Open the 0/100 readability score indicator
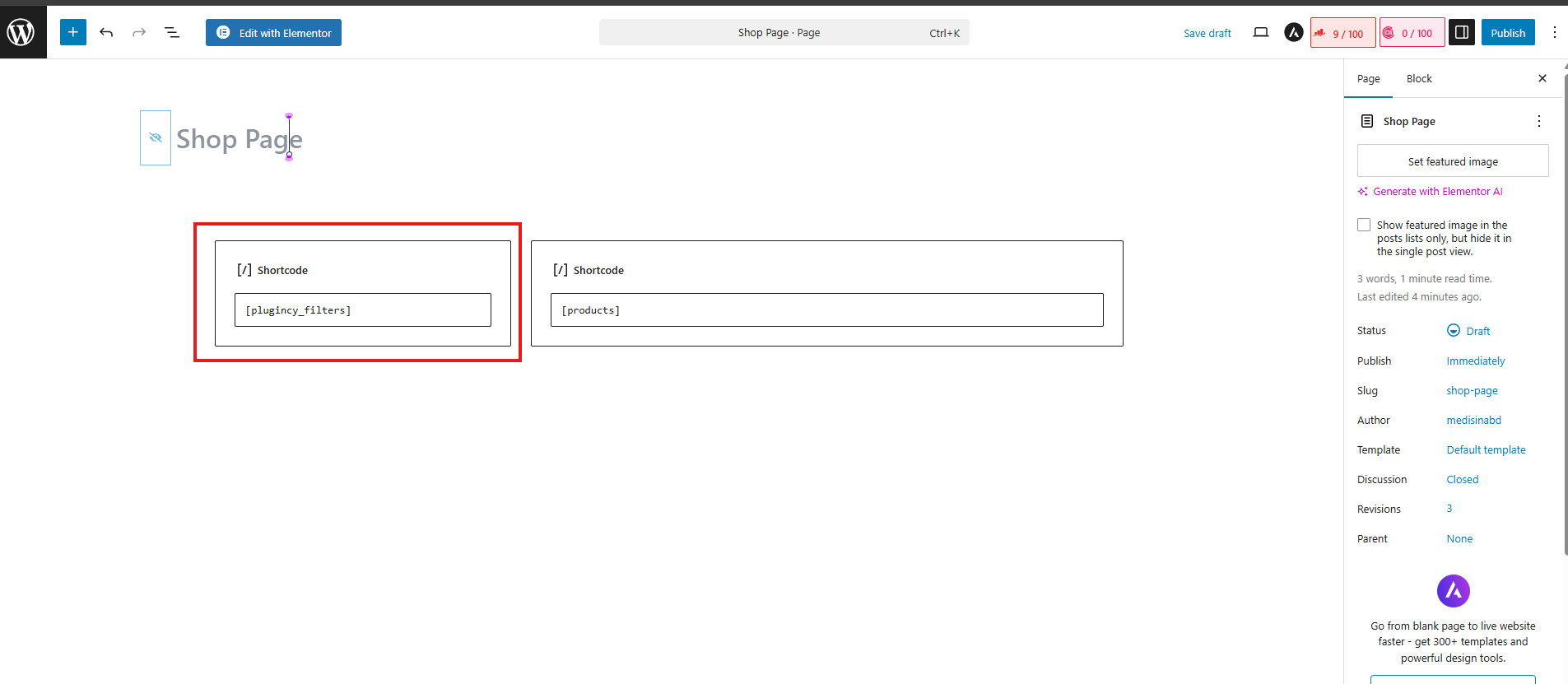This screenshot has width=1568, height=684. (x=1412, y=33)
